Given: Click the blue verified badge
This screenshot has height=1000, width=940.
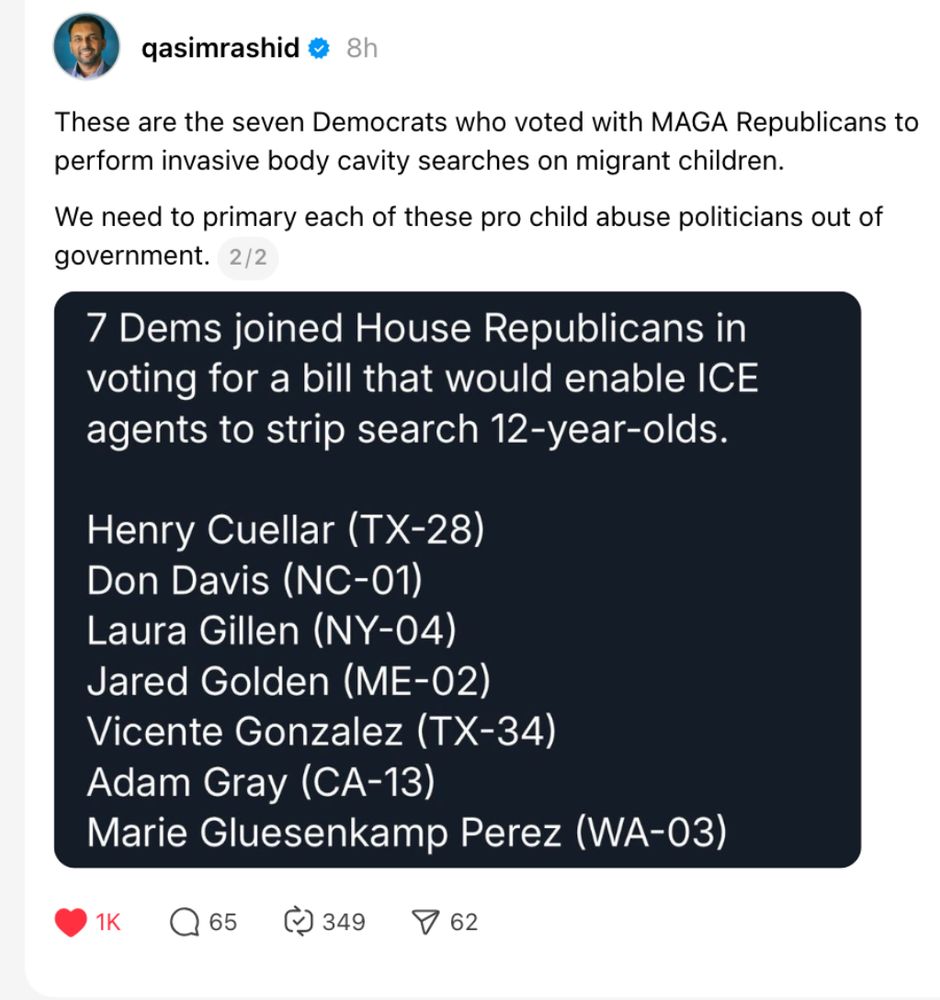Looking at the screenshot, I should tap(317, 46).
